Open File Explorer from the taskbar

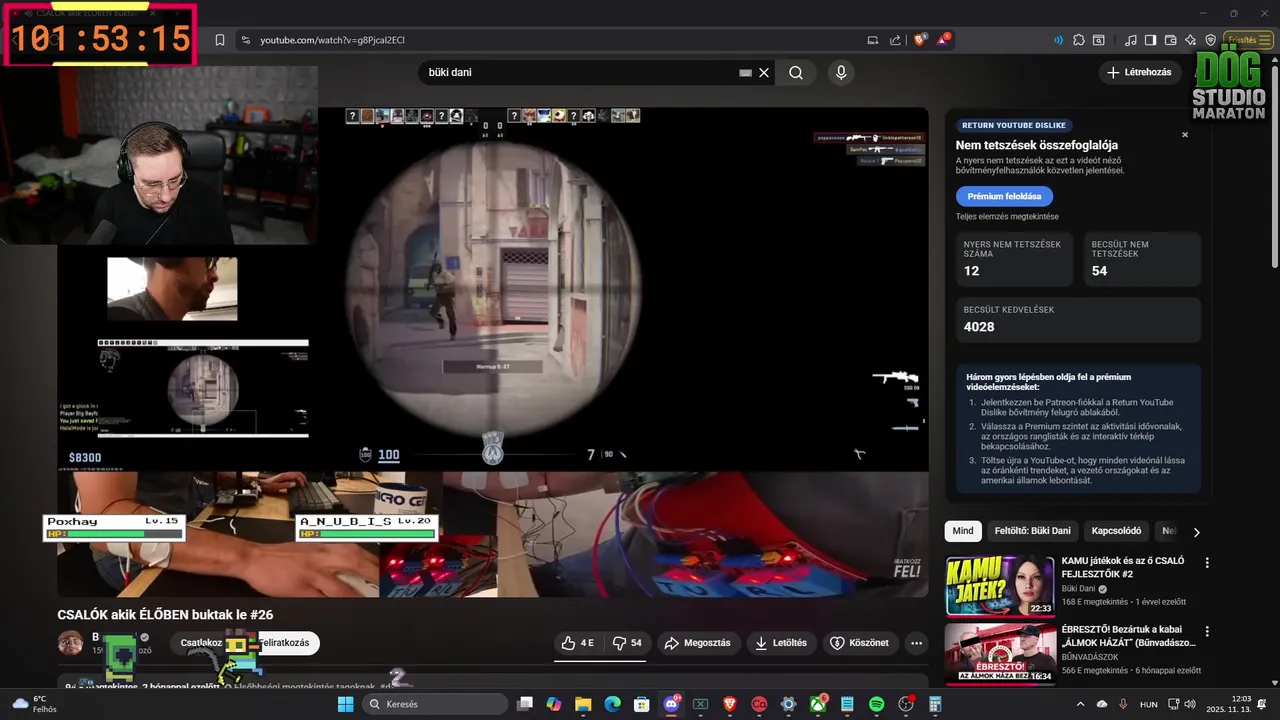[583, 704]
